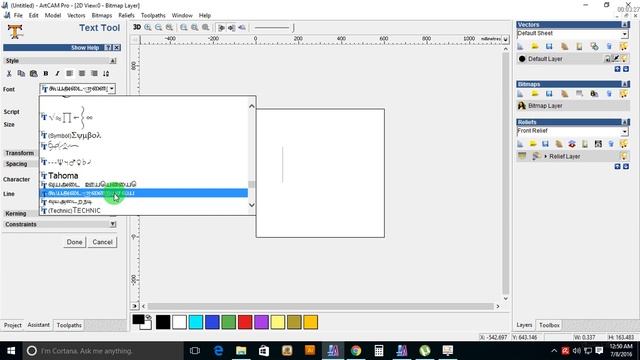Toggle Default Layer lock icon
The height and width of the screenshot is (360, 640).
[x=607, y=59]
